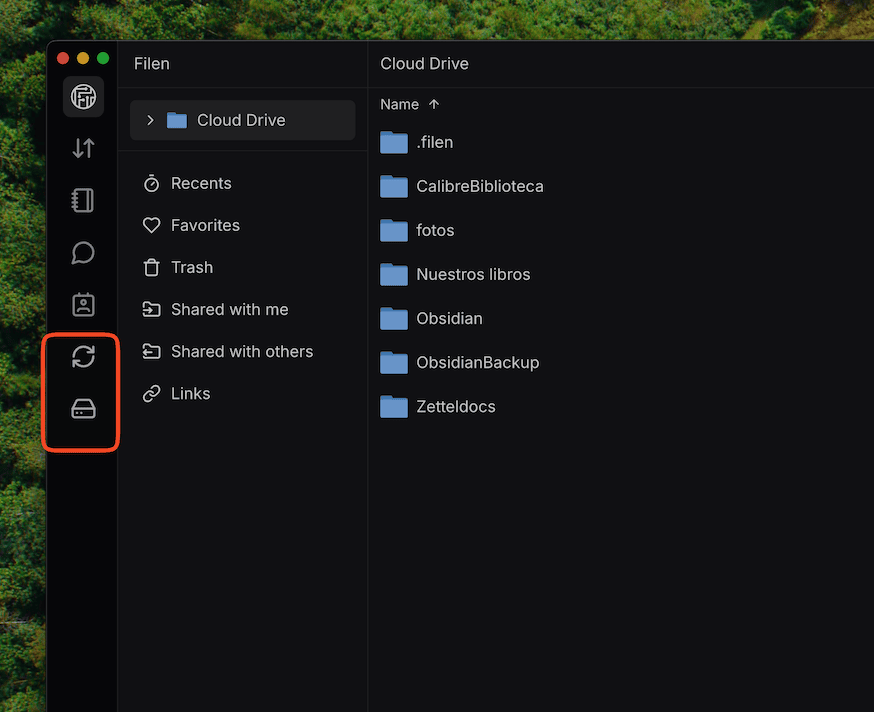Screen dimensions: 874x712
Task: Open the Notes notebook icon
Action: click(x=83, y=200)
